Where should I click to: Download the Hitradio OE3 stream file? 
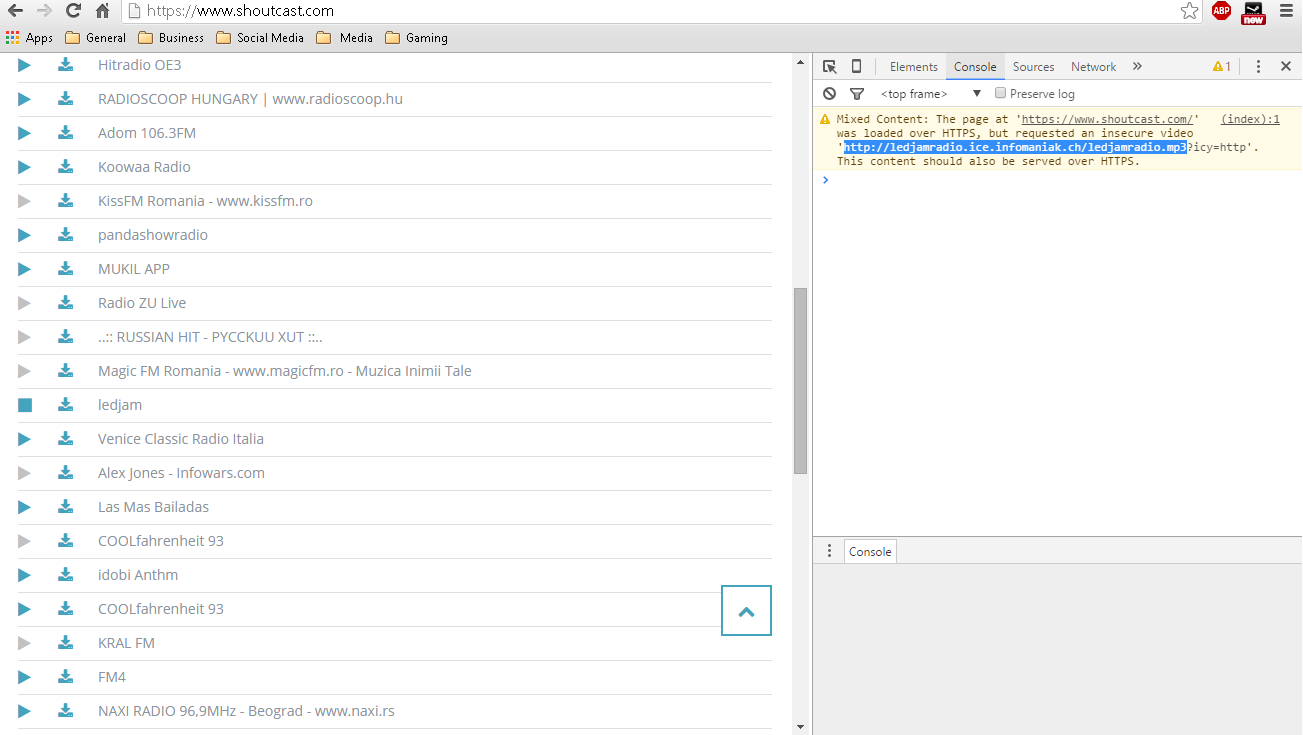click(65, 65)
